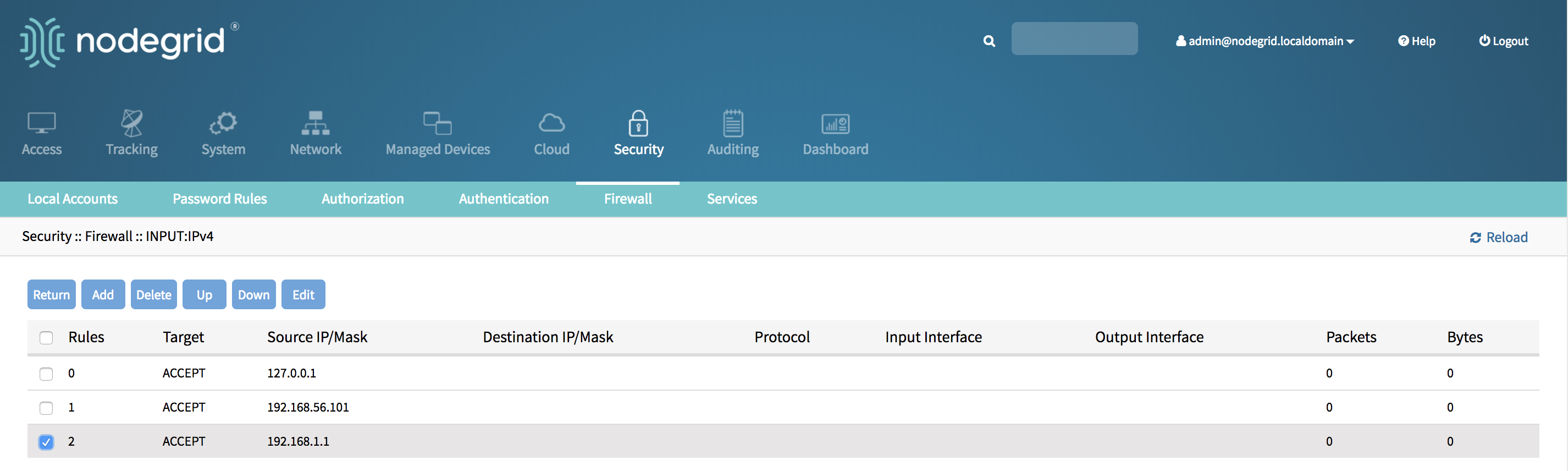Click the Add button
This screenshot has width=1568, height=471.
point(103,294)
